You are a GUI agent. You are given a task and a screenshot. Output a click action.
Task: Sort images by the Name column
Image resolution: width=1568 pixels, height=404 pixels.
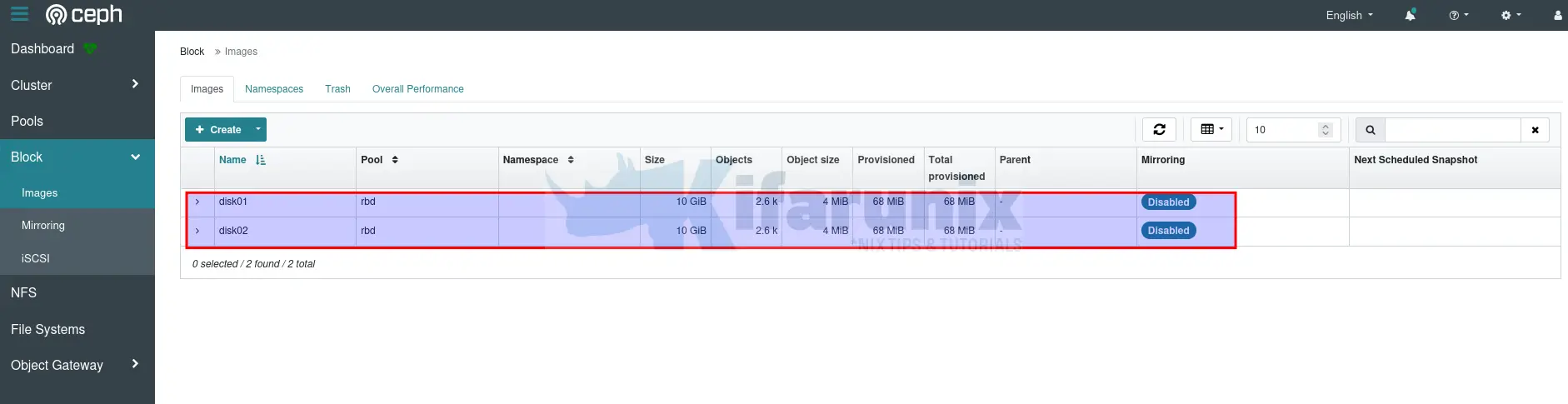[x=233, y=160]
